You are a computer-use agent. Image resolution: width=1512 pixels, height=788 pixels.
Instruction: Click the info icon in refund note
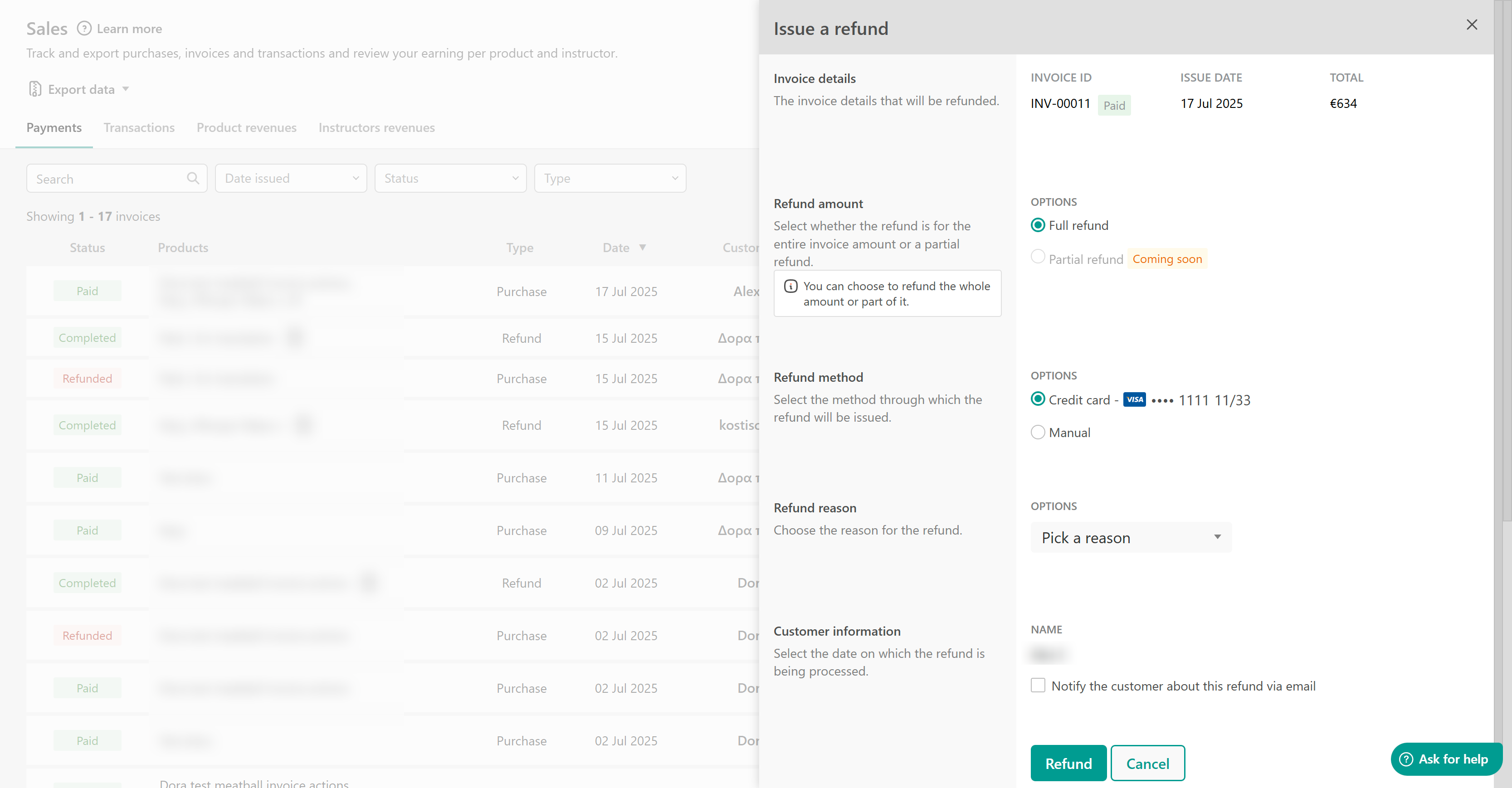click(790, 287)
